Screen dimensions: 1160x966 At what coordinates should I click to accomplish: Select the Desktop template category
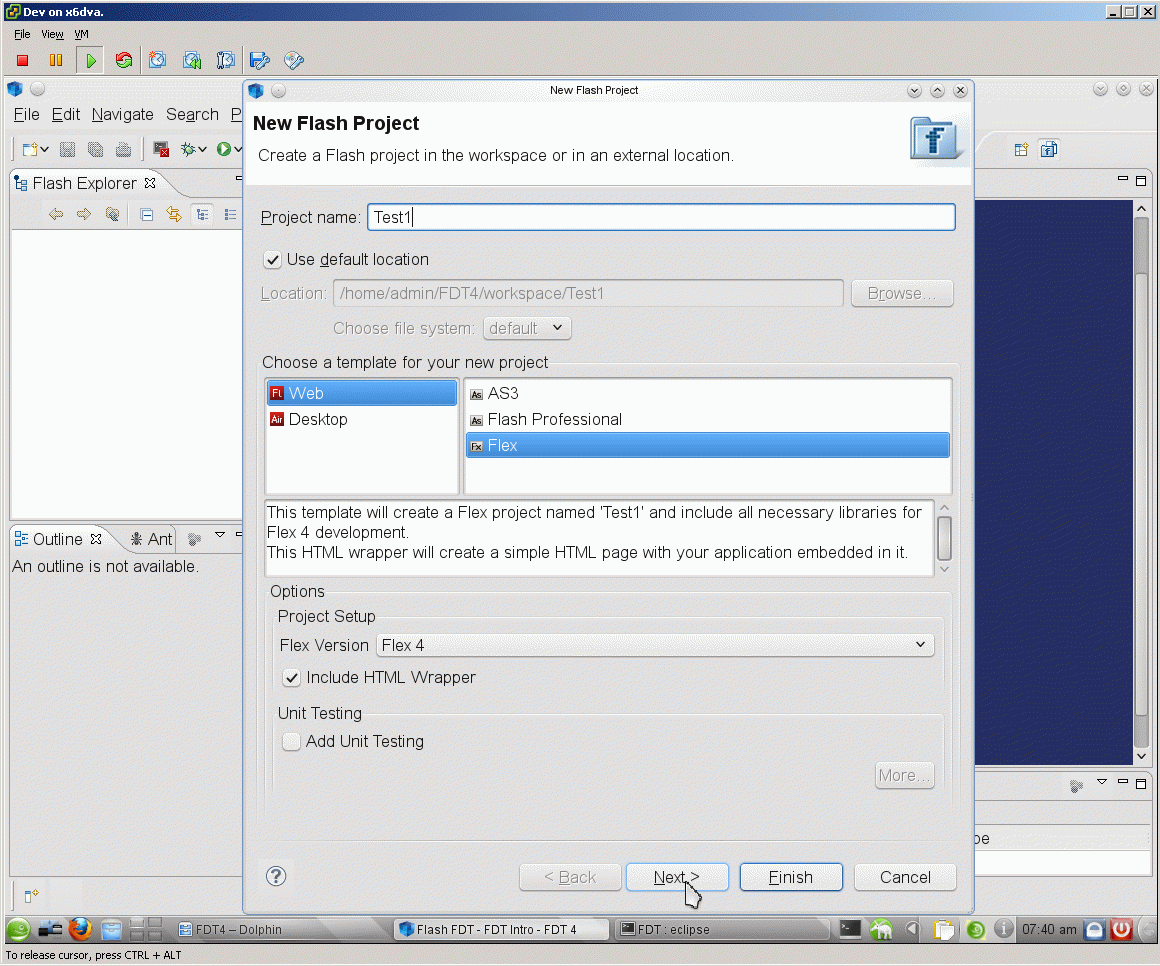click(362, 419)
